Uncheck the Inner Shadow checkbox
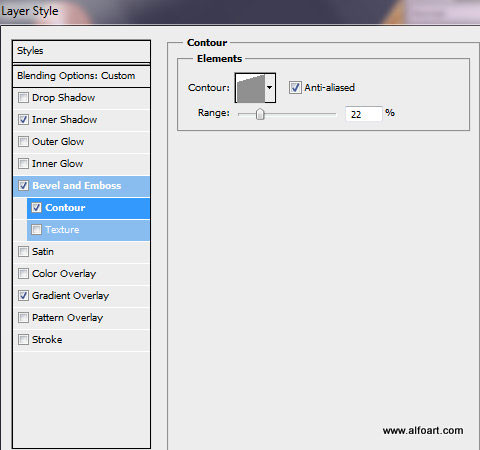 click(23, 120)
